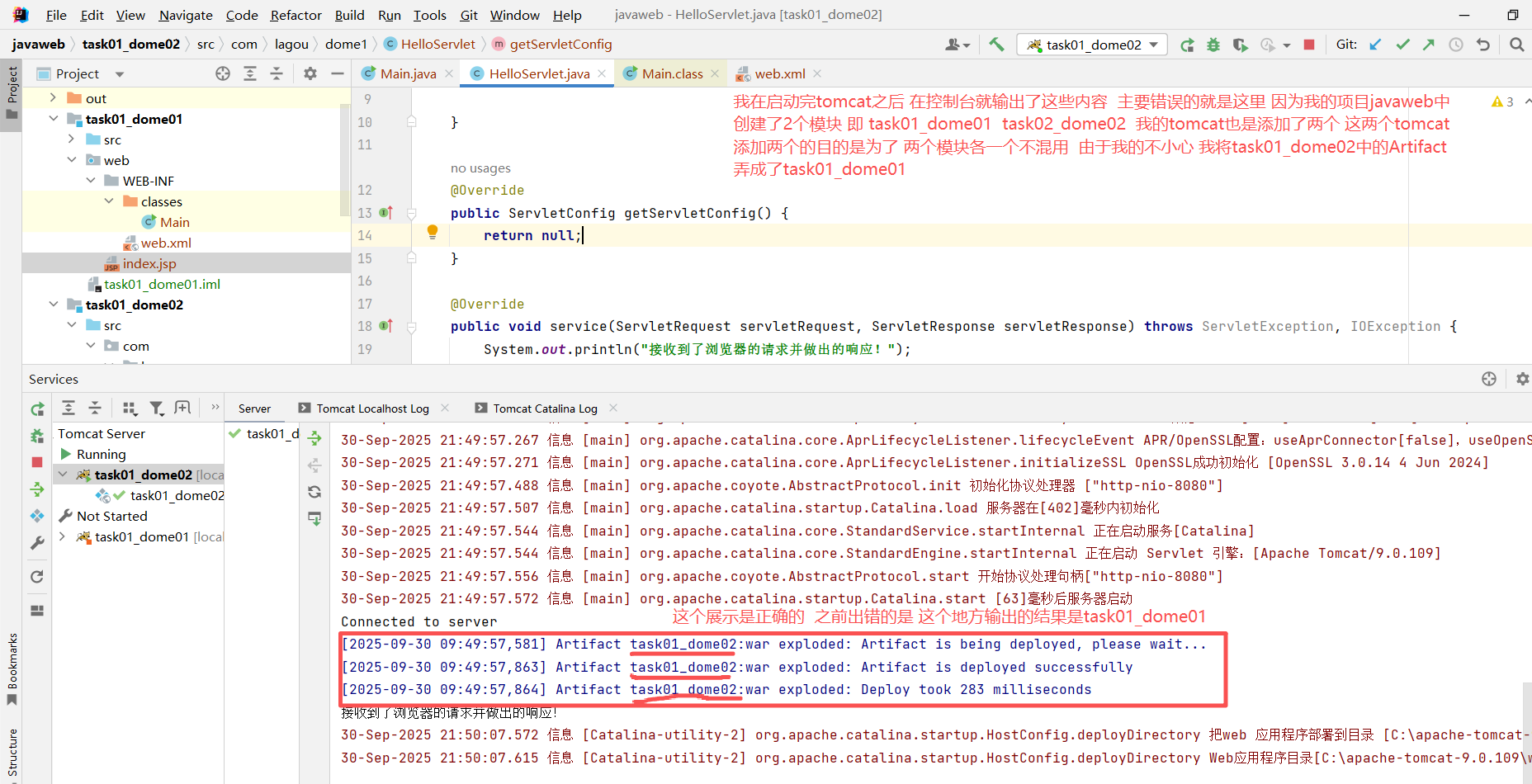Open Project panel gear options
The image size is (1532, 784).
click(x=310, y=73)
